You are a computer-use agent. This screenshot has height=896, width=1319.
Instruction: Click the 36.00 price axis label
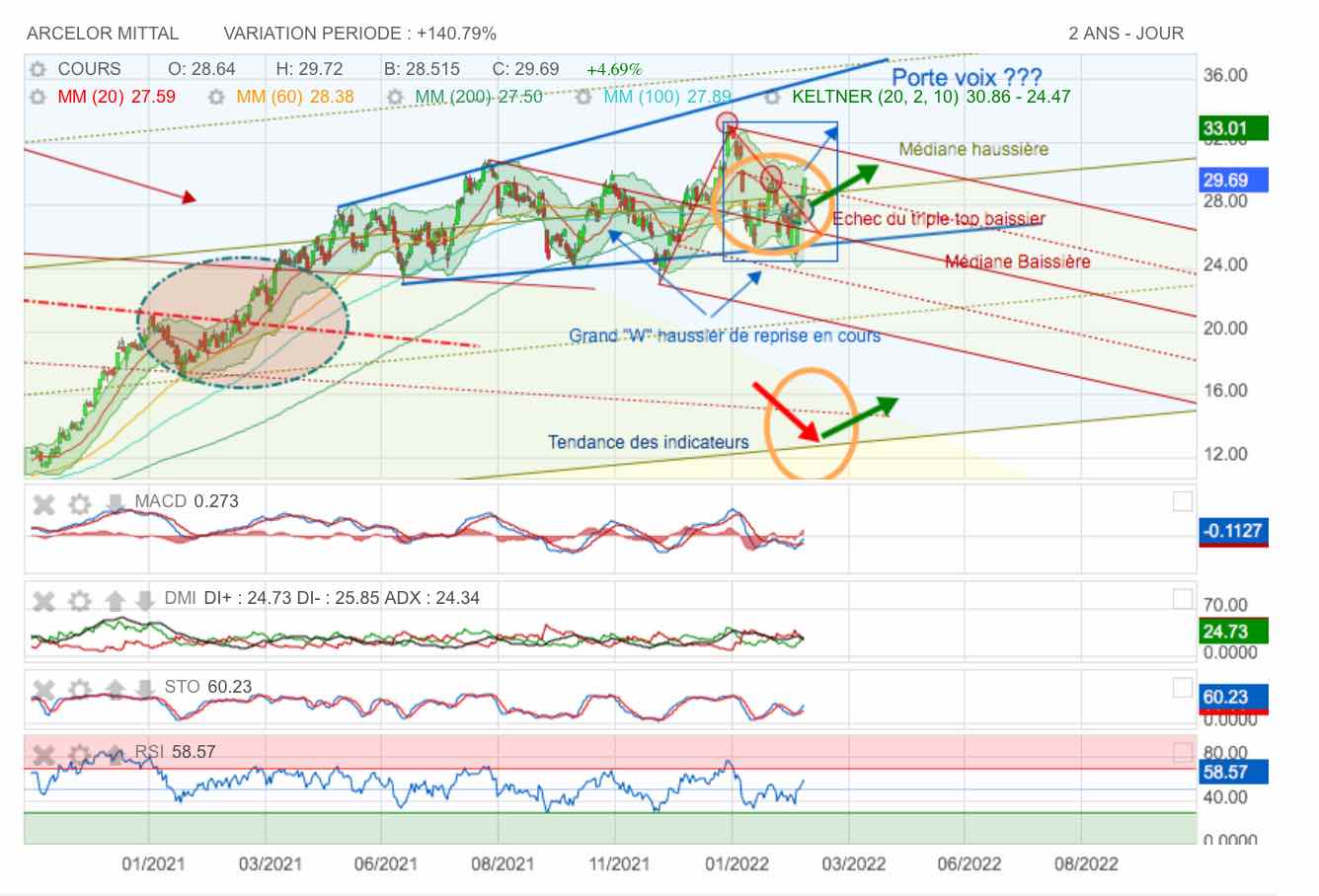click(1225, 76)
